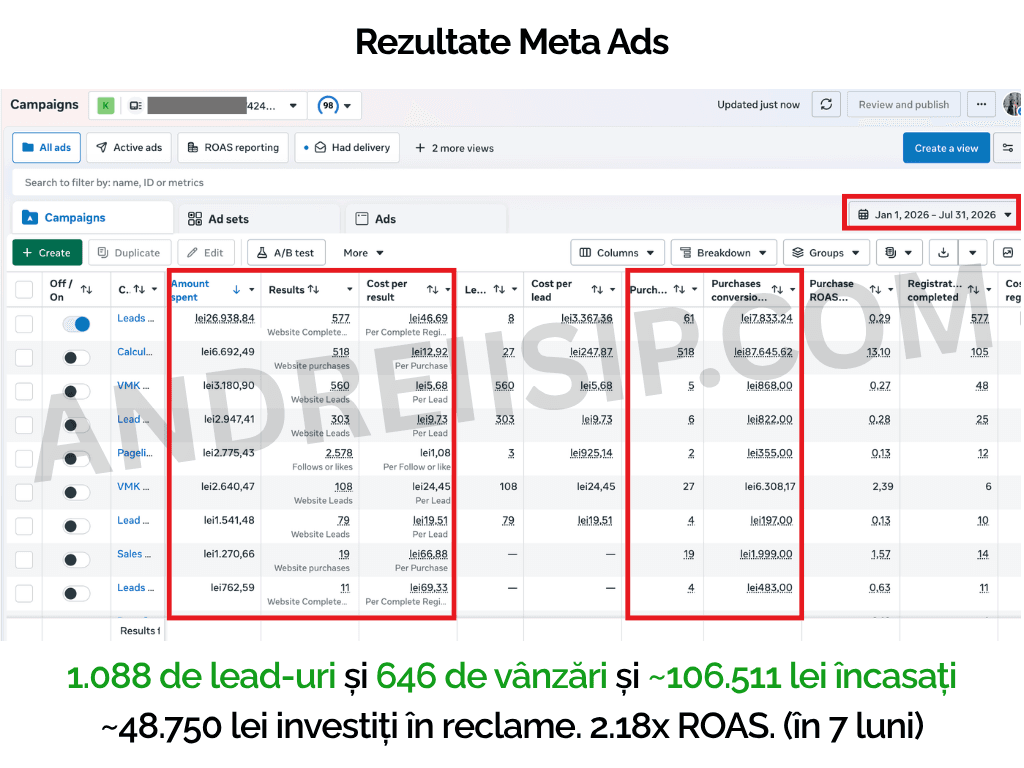Open the Sales campaign link
The height and width of the screenshot is (768, 1024).
tap(134, 554)
